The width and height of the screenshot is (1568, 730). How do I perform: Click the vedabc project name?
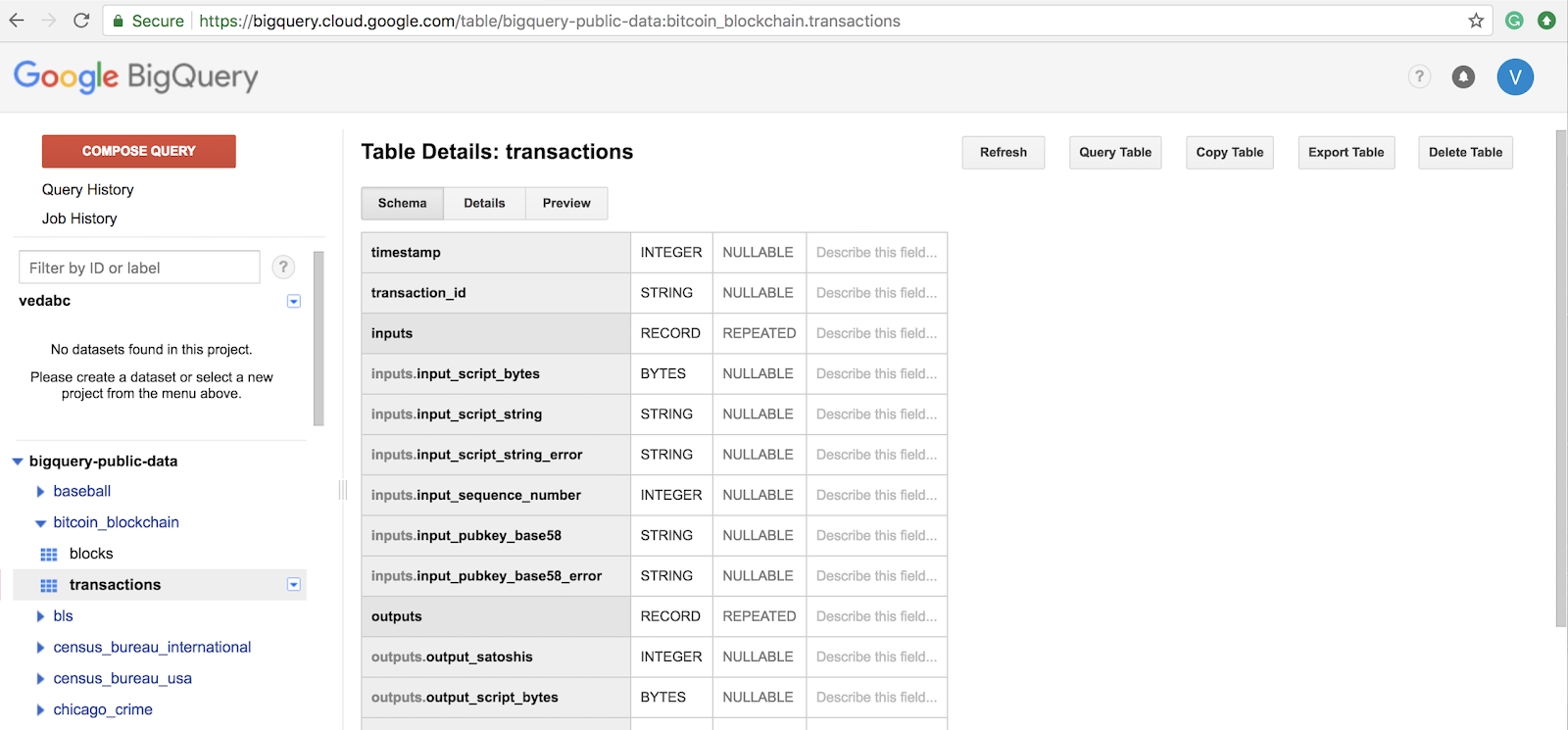(x=45, y=301)
